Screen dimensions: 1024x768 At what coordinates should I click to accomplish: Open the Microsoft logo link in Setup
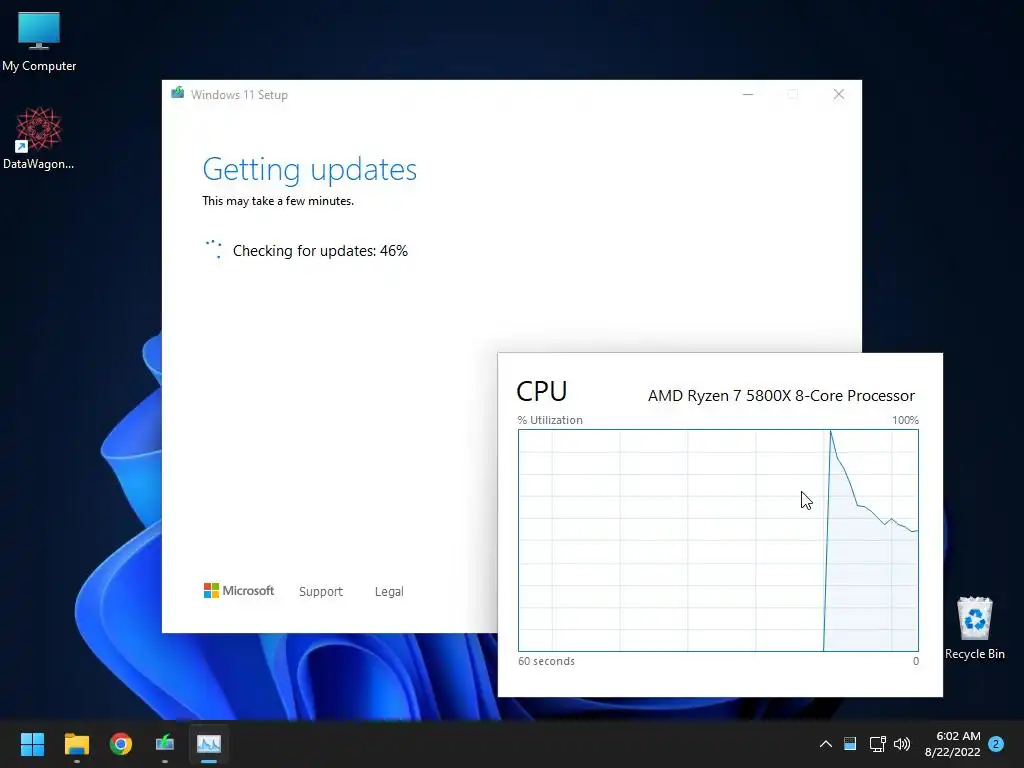coord(239,590)
